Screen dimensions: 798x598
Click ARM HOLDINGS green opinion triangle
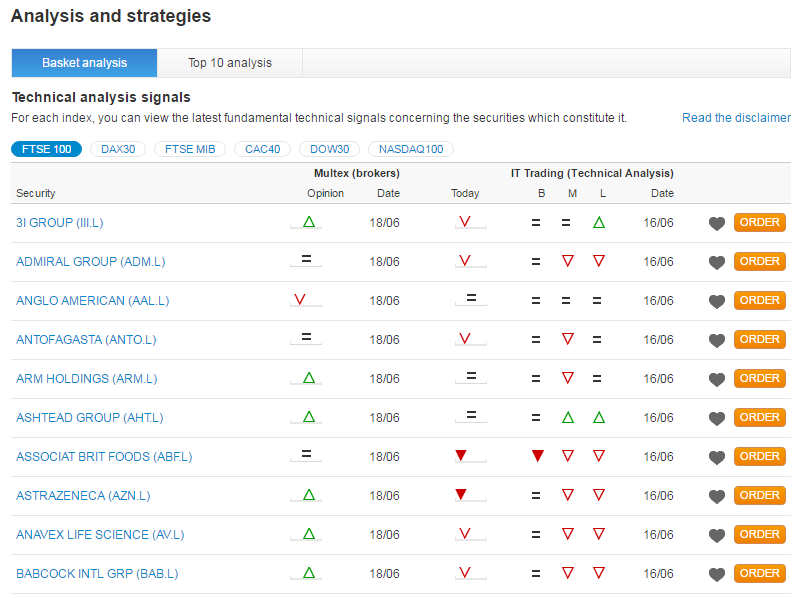click(x=309, y=378)
